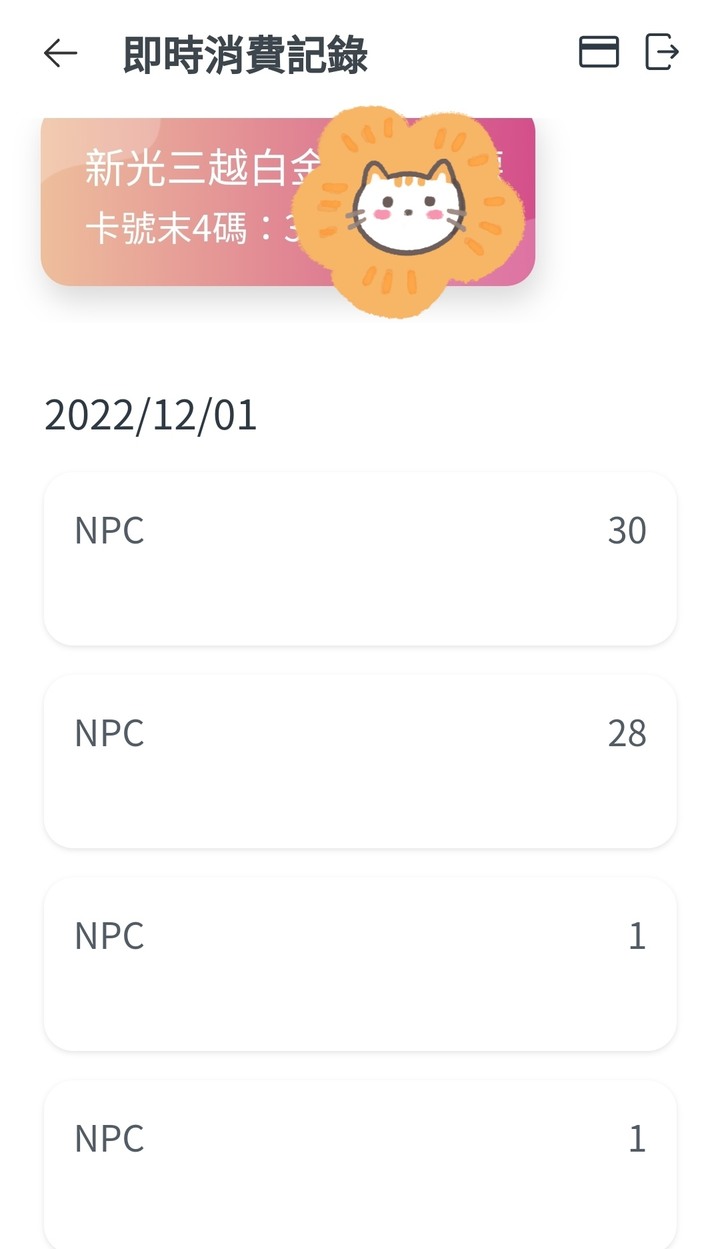The image size is (720, 1249).
Task: Select the 2022/12/01 date header
Action: 151,415
